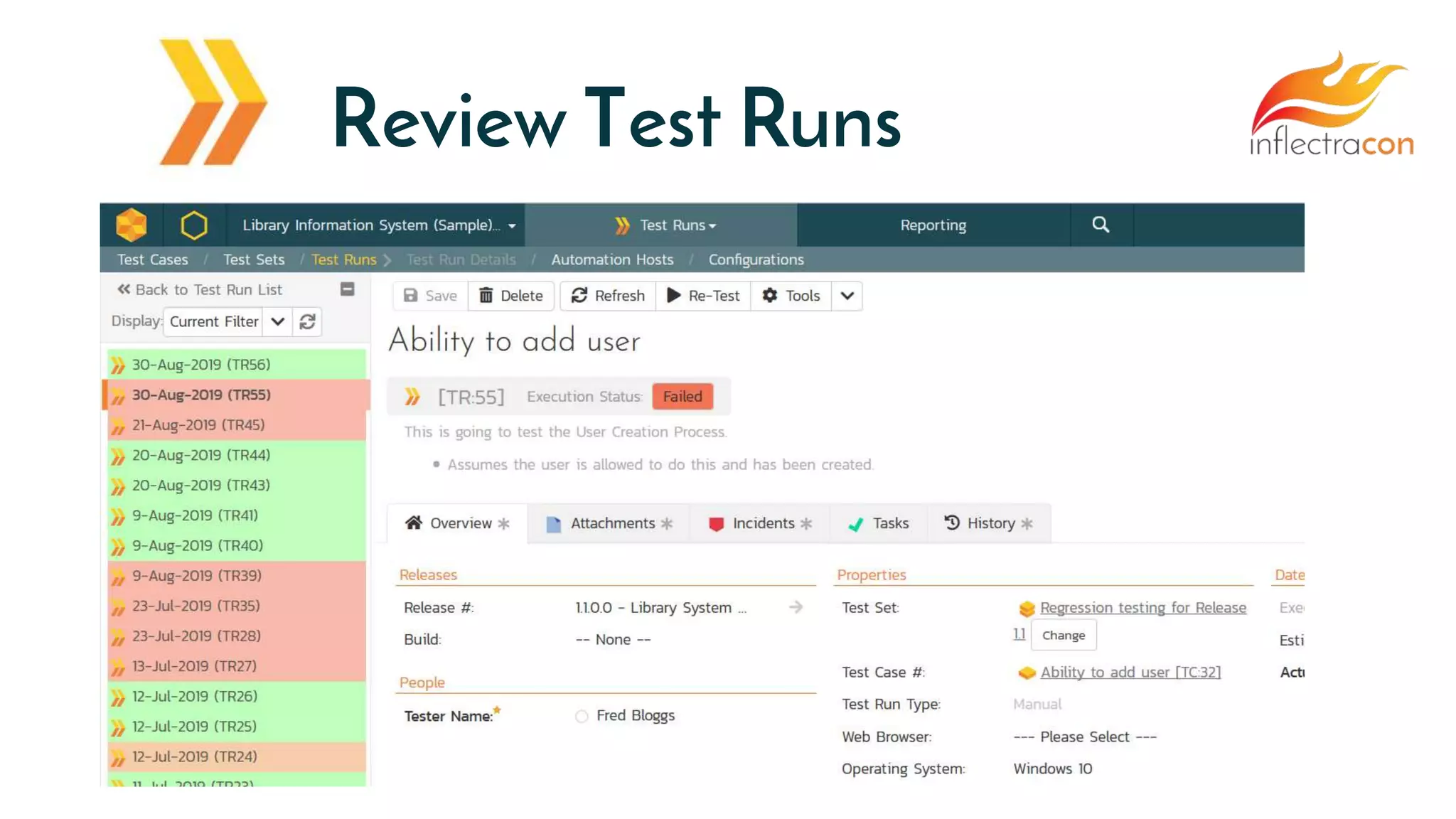Click the Save button

430,296
